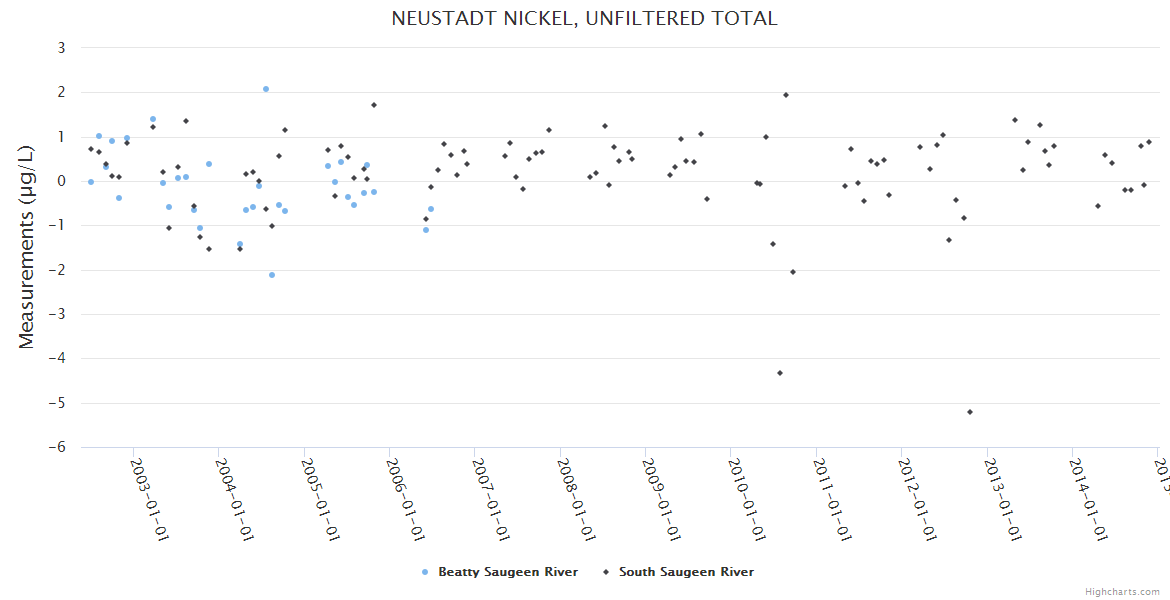Toggle Beatty Saugeen River series label
This screenshot has height=600, width=1170.
508,573
